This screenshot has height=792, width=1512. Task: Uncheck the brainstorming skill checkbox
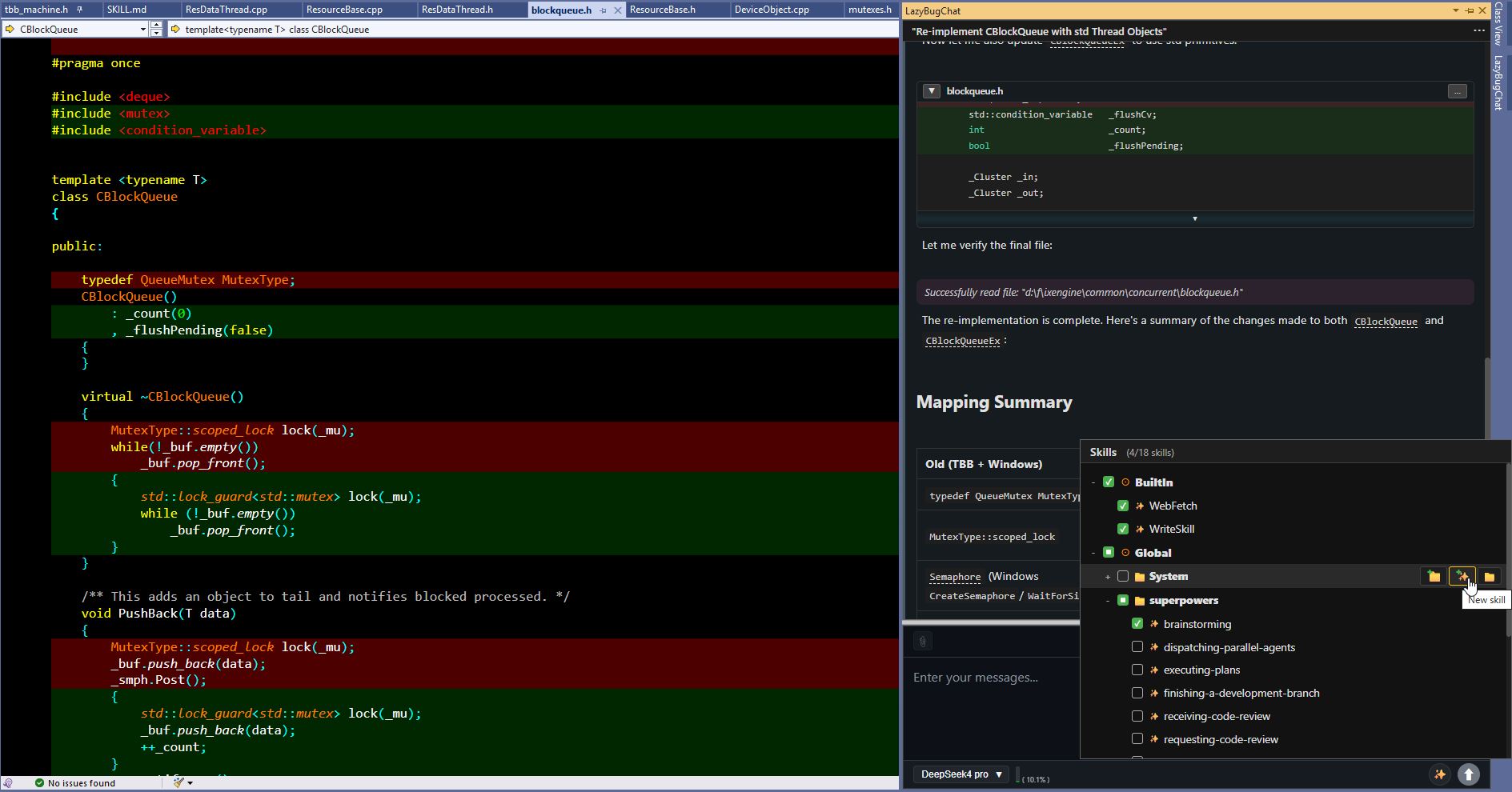tap(1137, 623)
